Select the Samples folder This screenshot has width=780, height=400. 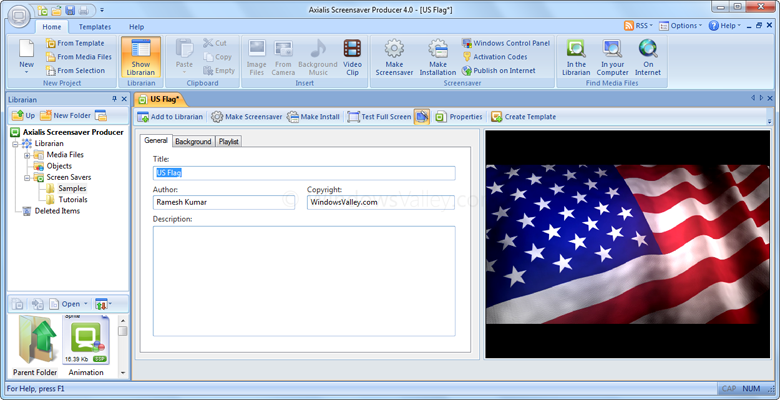[x=72, y=189]
